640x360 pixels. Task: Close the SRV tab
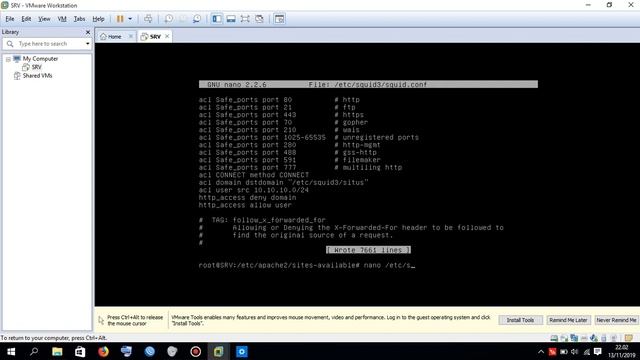coord(167,36)
